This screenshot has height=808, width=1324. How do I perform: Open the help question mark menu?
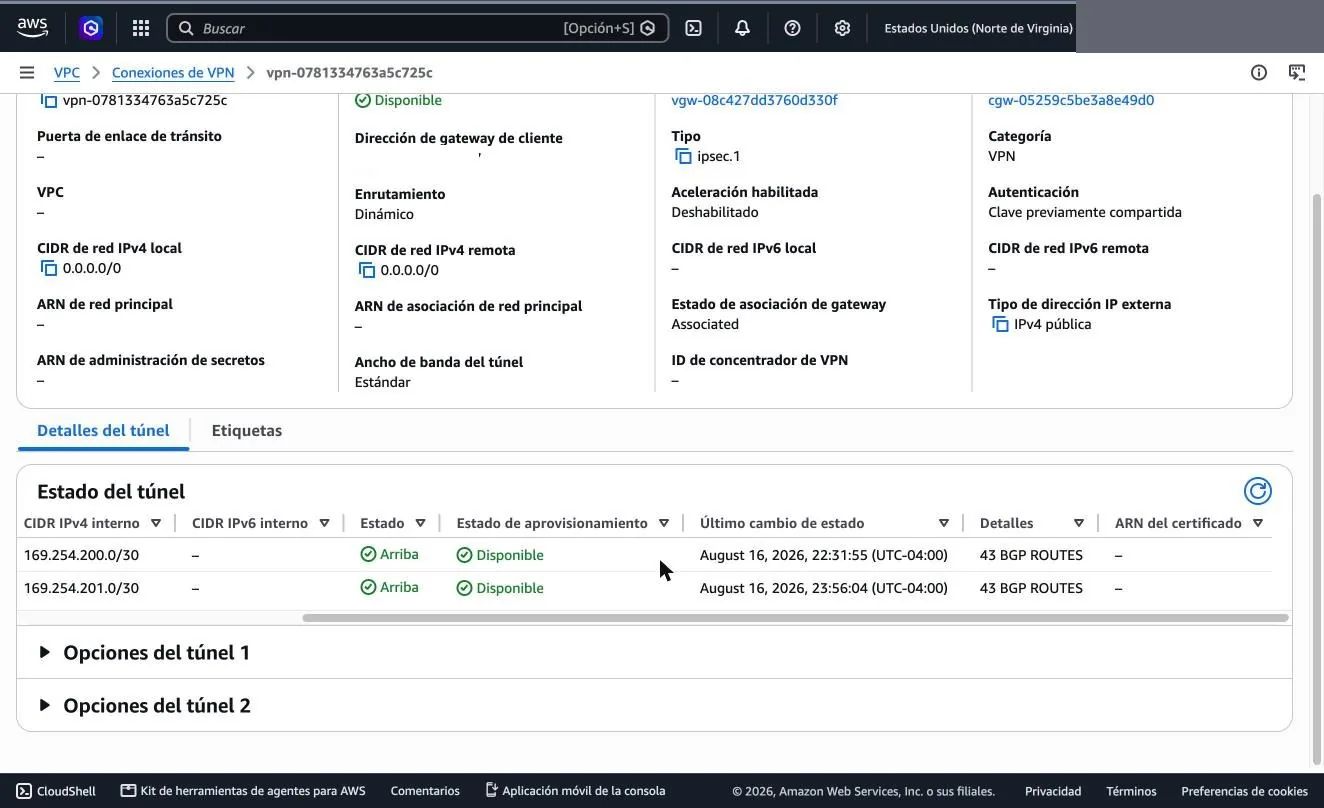792,28
